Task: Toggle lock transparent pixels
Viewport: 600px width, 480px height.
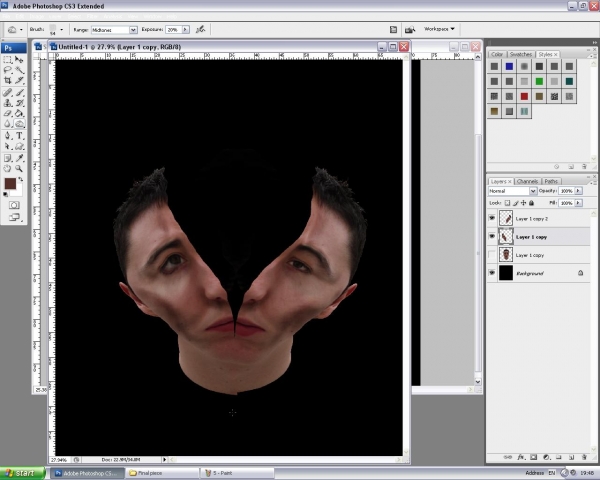Action: (x=507, y=203)
